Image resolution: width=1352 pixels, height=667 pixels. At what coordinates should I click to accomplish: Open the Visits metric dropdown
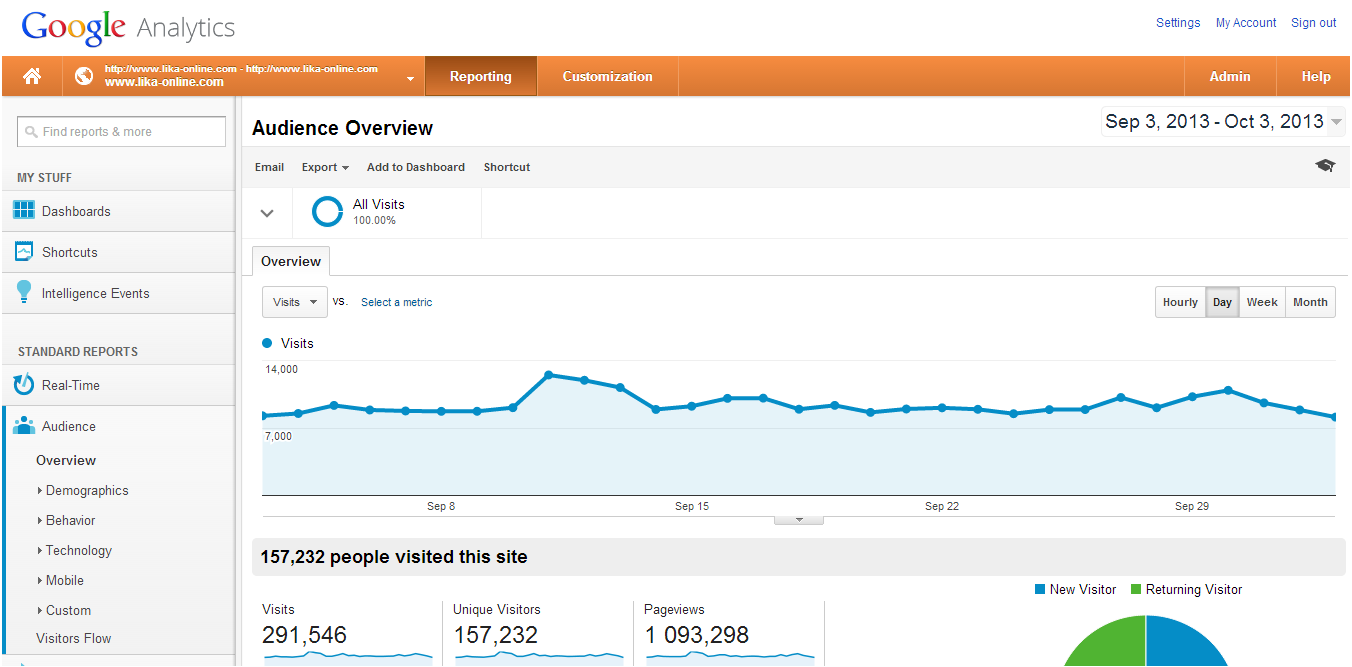[x=295, y=302]
